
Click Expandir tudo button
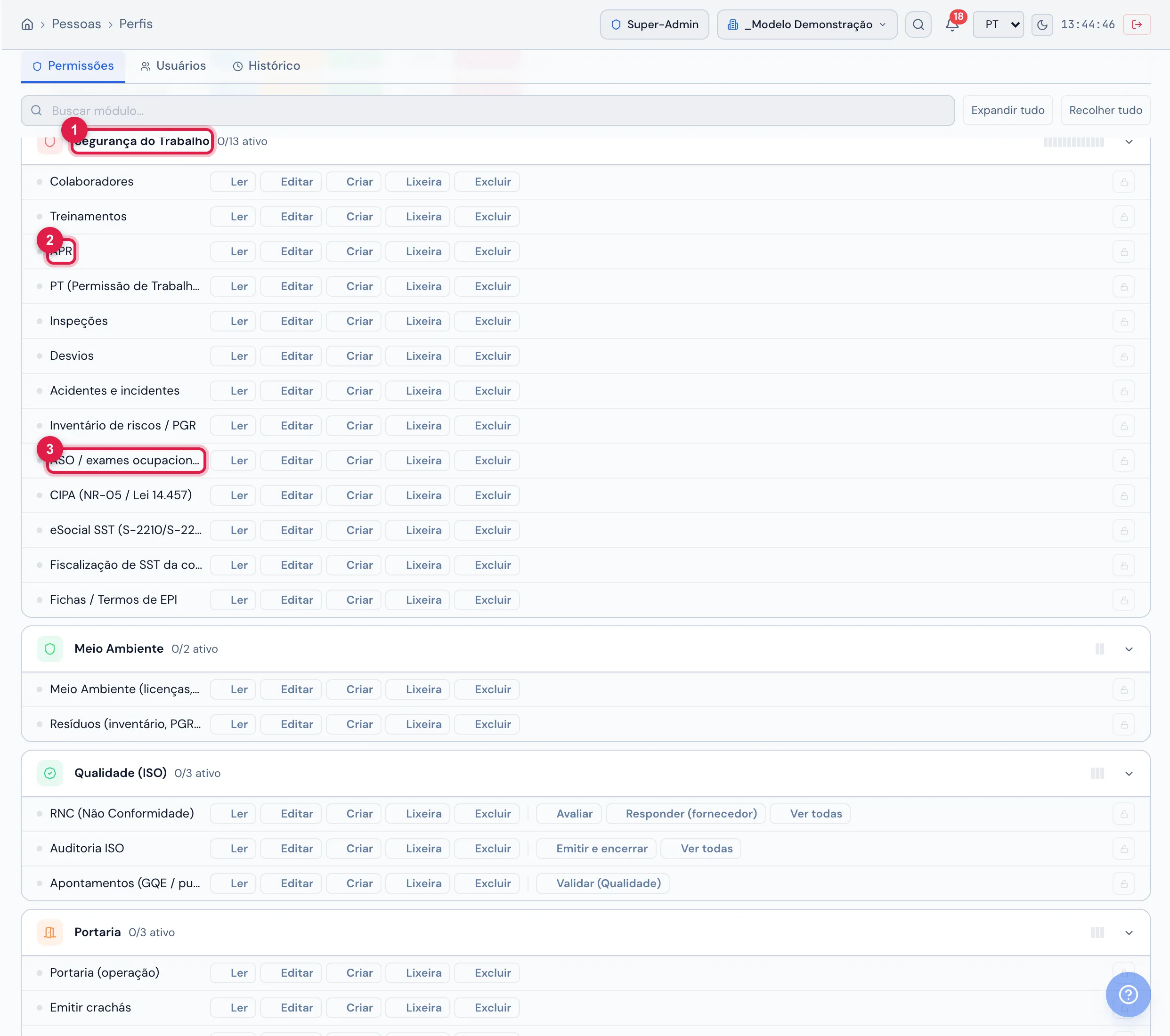[1007, 111]
